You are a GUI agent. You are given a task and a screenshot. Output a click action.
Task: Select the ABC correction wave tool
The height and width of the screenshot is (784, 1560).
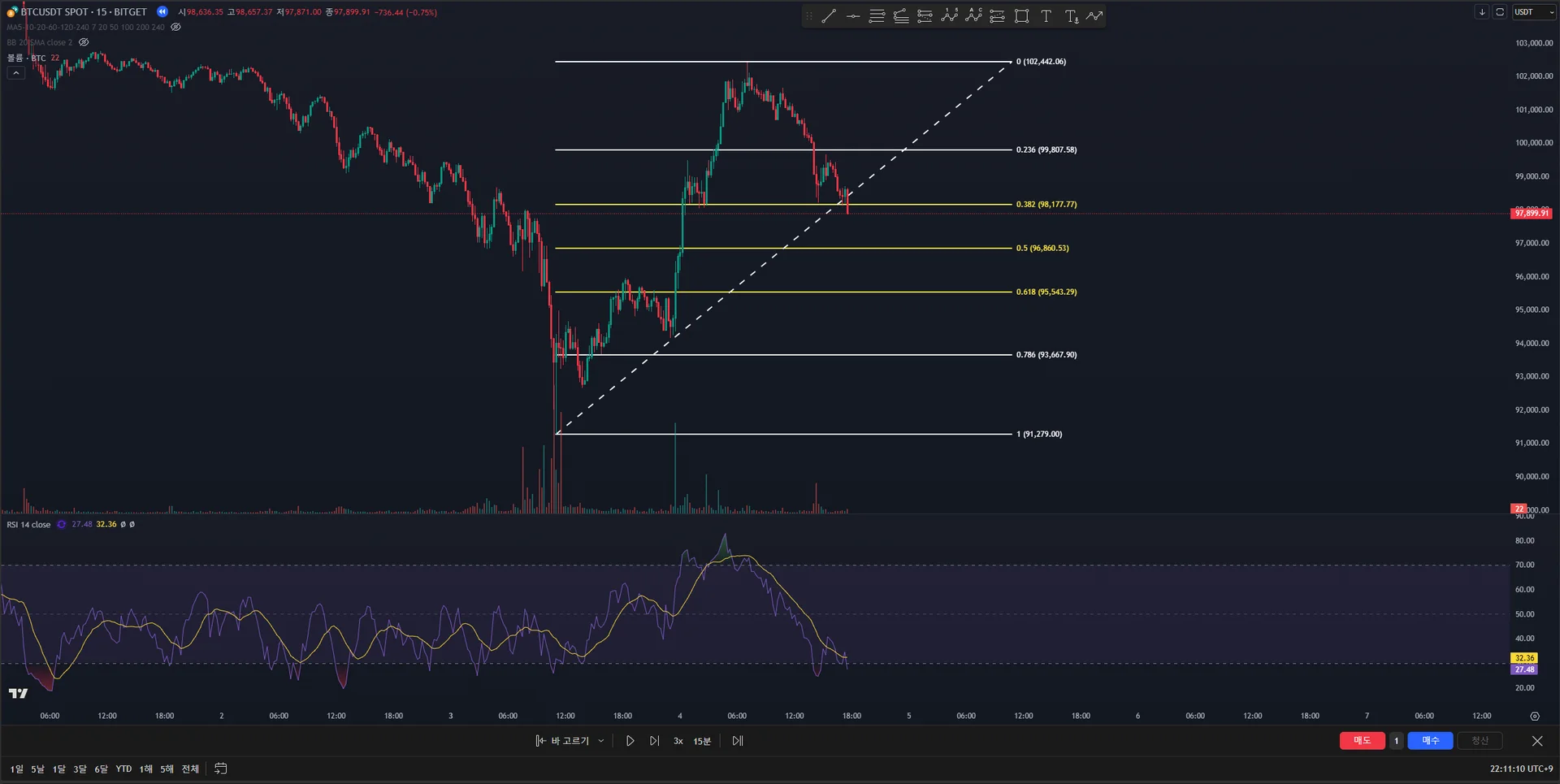[x=973, y=16]
